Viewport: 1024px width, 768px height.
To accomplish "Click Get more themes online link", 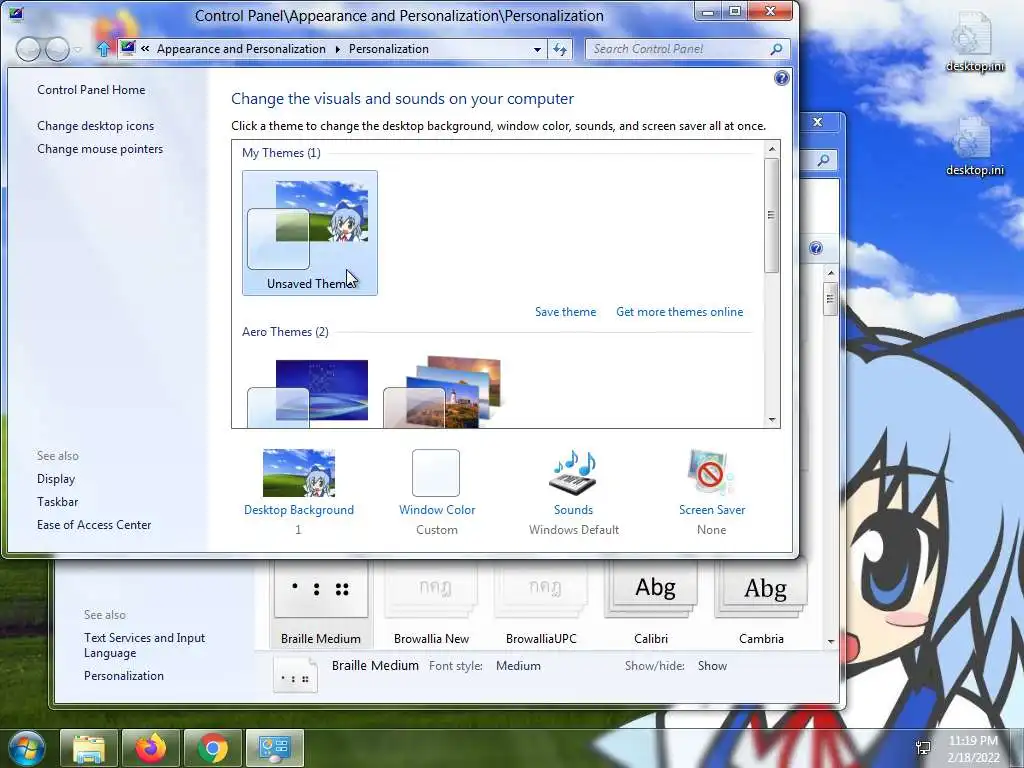I will tap(679, 312).
